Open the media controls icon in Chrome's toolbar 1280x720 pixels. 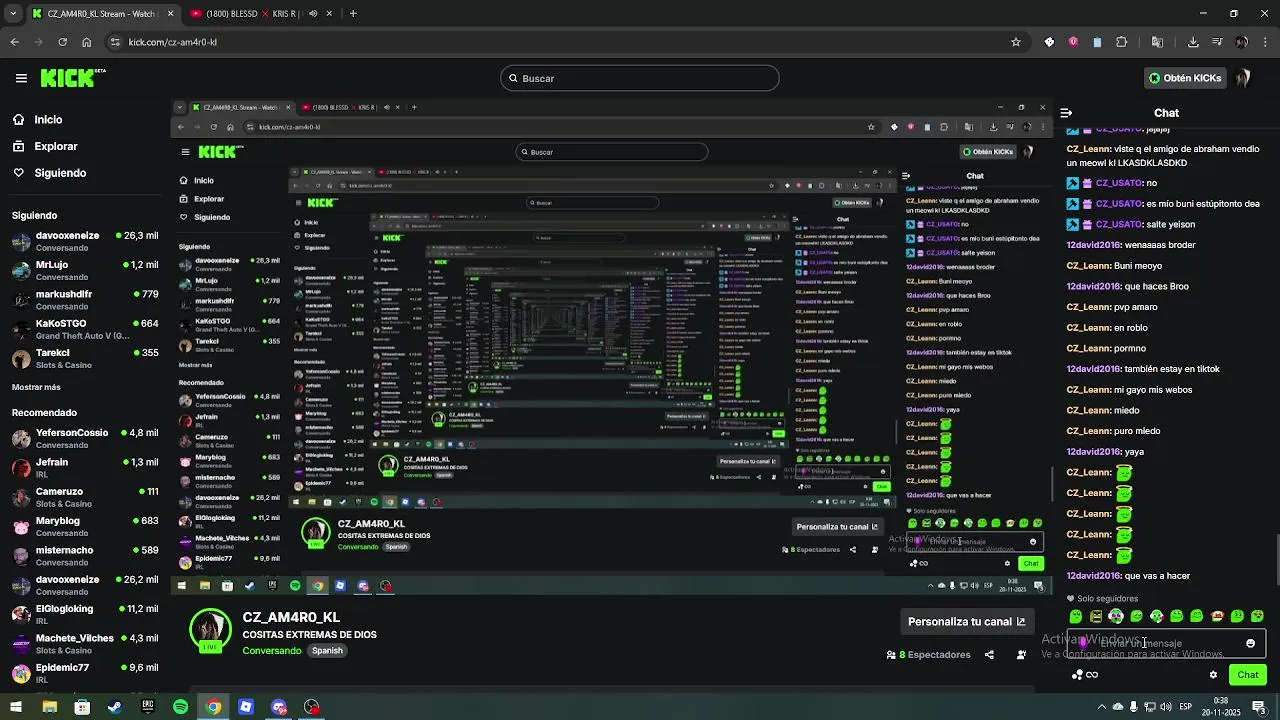1217,42
